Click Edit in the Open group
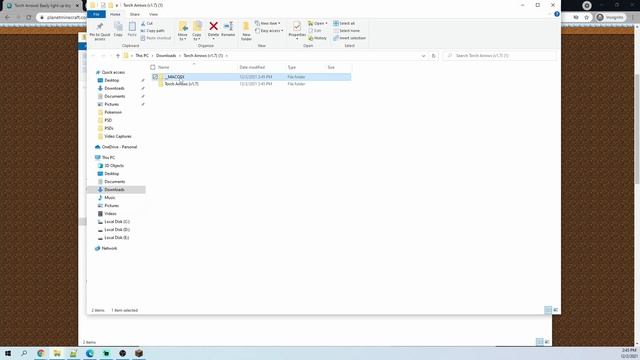Viewport: 640px width, 360px height. click(315, 31)
